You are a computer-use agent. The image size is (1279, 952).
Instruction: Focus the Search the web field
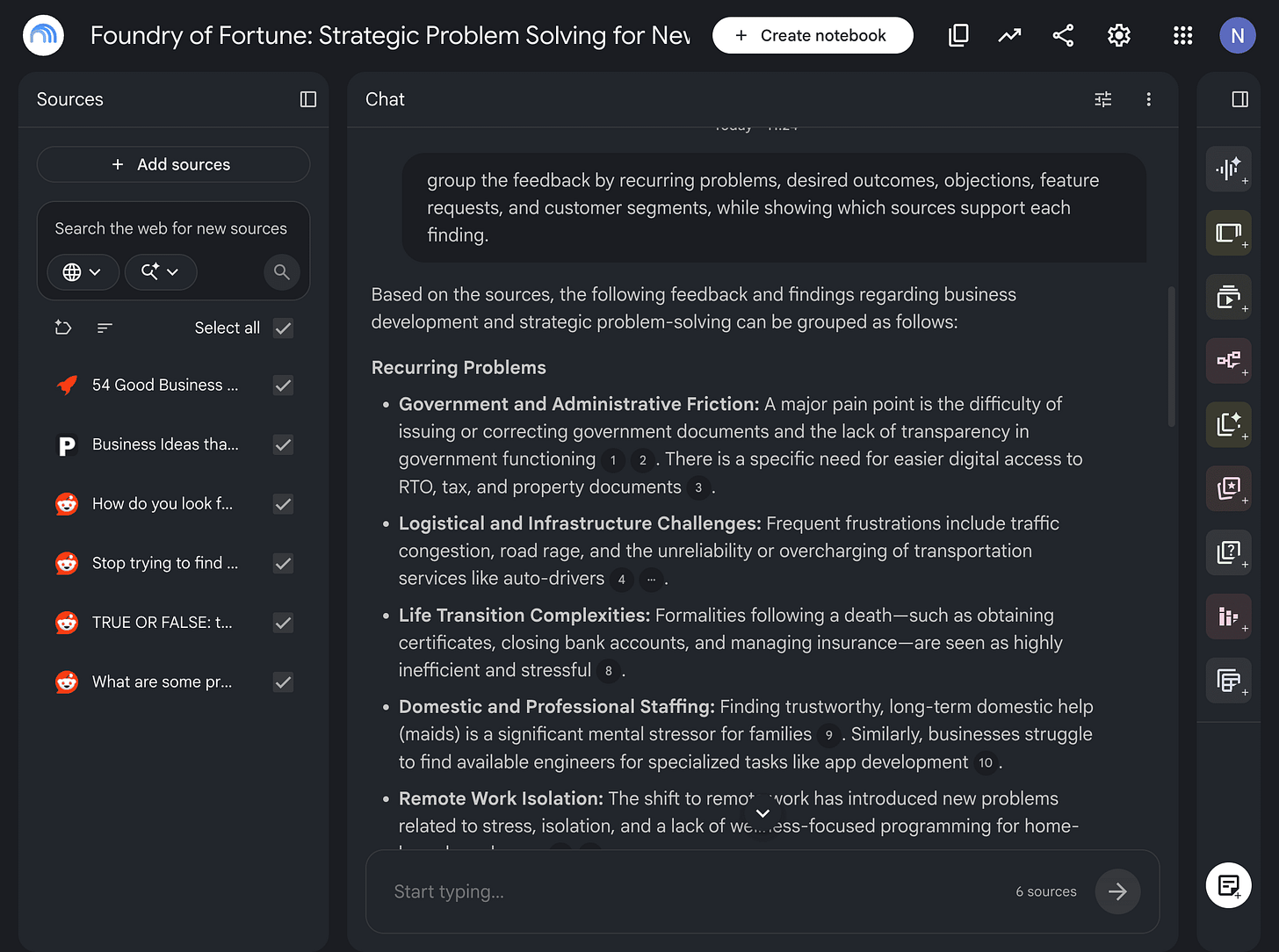coord(173,228)
